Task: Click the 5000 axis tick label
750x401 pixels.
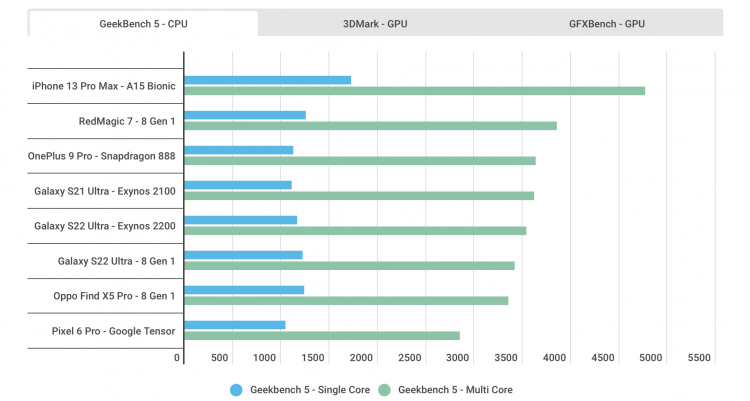Action: point(651,357)
